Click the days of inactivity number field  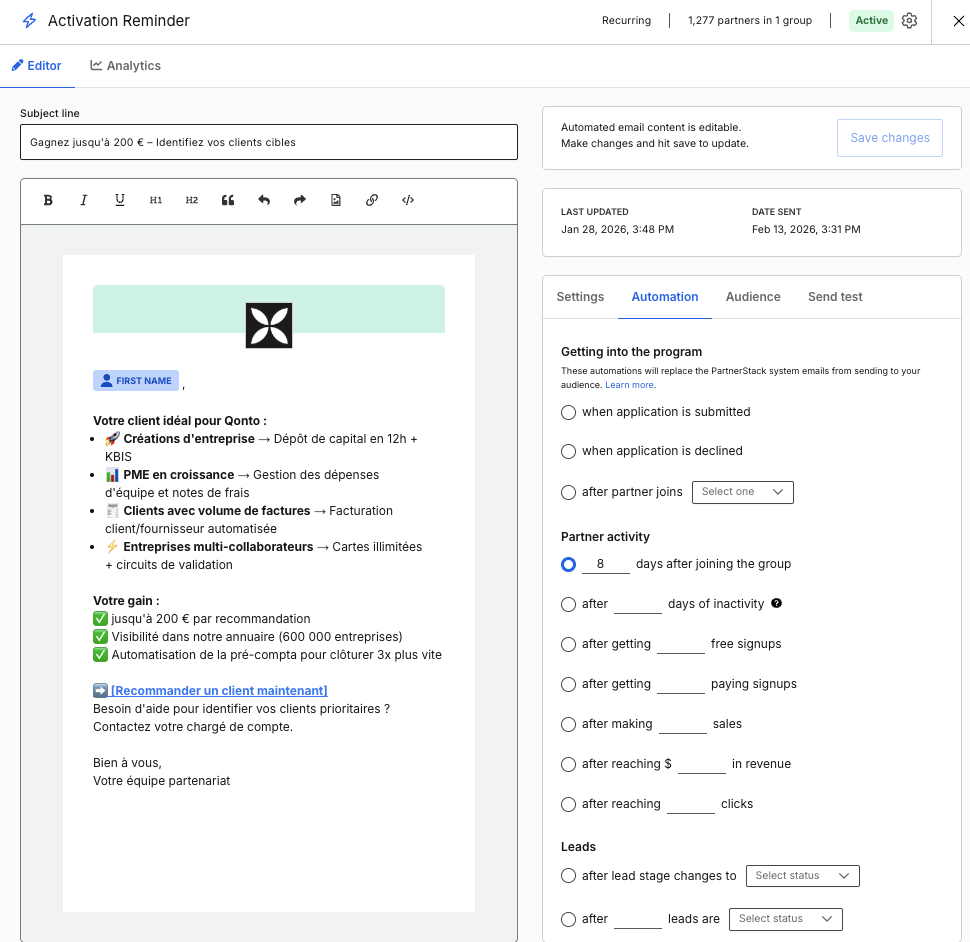point(638,604)
